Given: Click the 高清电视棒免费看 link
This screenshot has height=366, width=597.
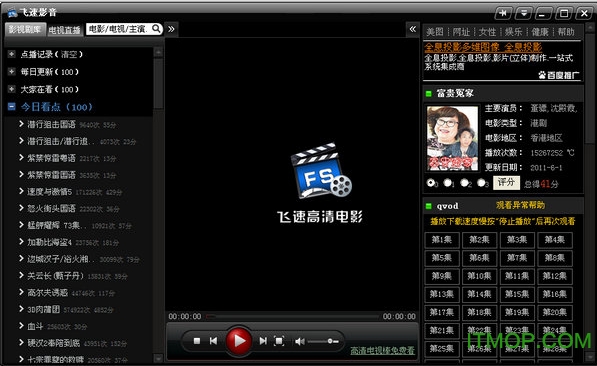Looking at the screenshot, I should click(x=382, y=351).
